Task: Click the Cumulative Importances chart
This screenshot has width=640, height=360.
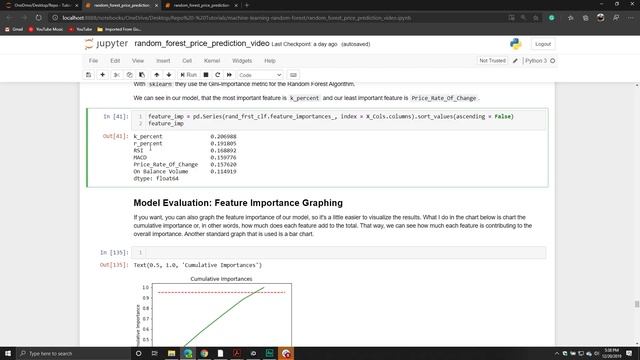Action: pos(214,311)
